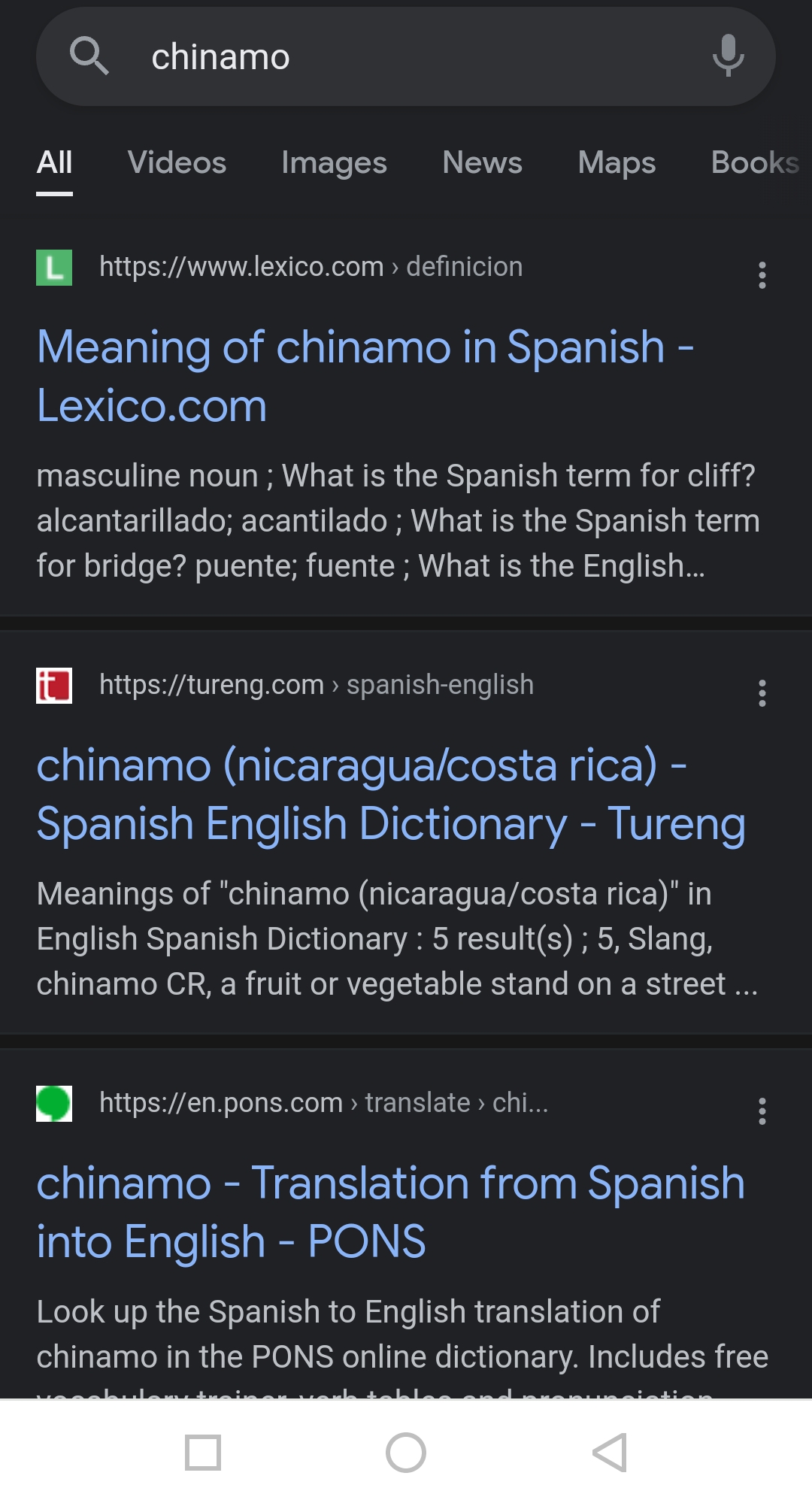Switch to the Maps tab
Image resolution: width=812 pixels, height=1506 pixels.
(x=617, y=163)
